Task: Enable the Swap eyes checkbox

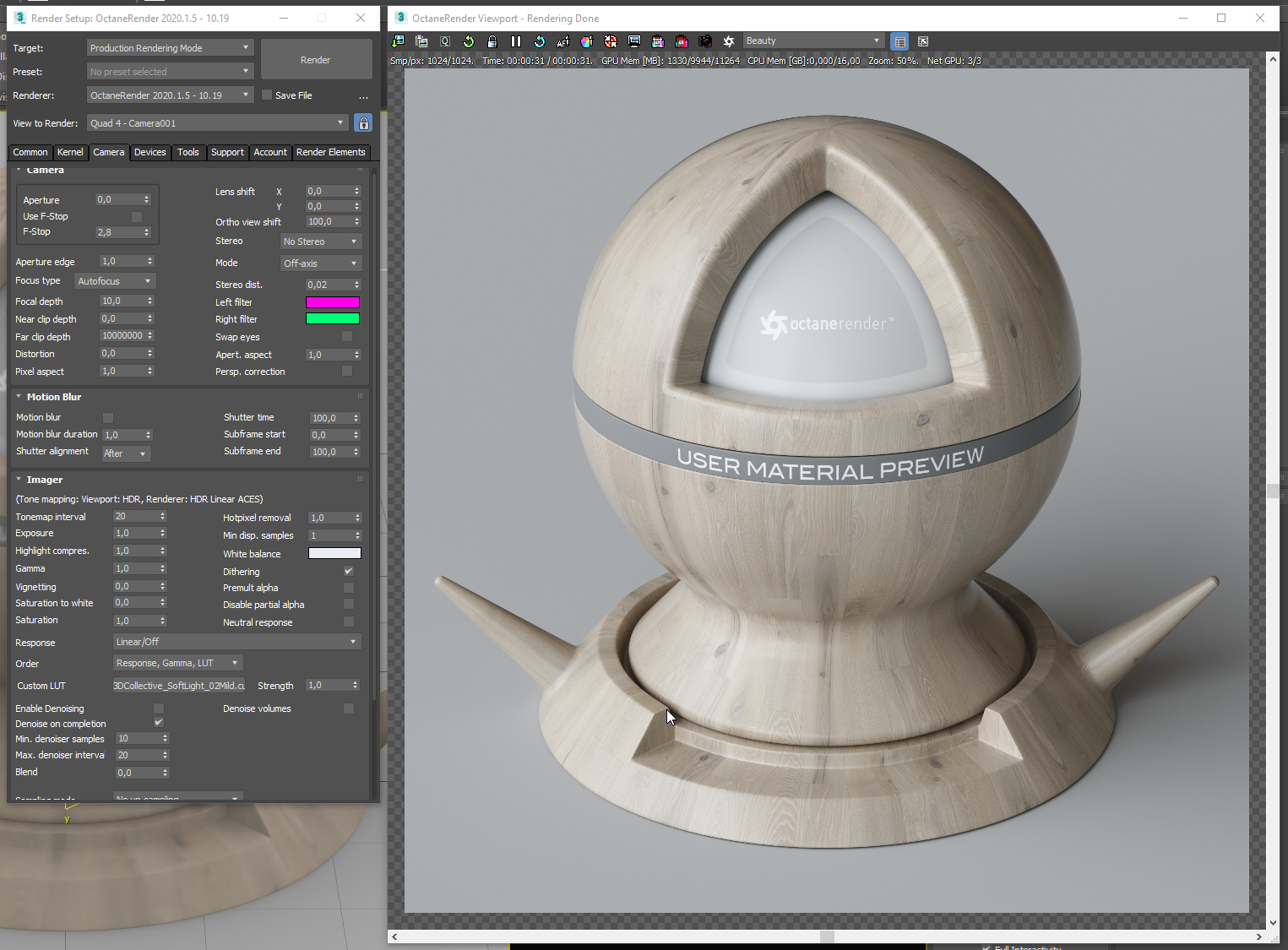Action: click(346, 336)
